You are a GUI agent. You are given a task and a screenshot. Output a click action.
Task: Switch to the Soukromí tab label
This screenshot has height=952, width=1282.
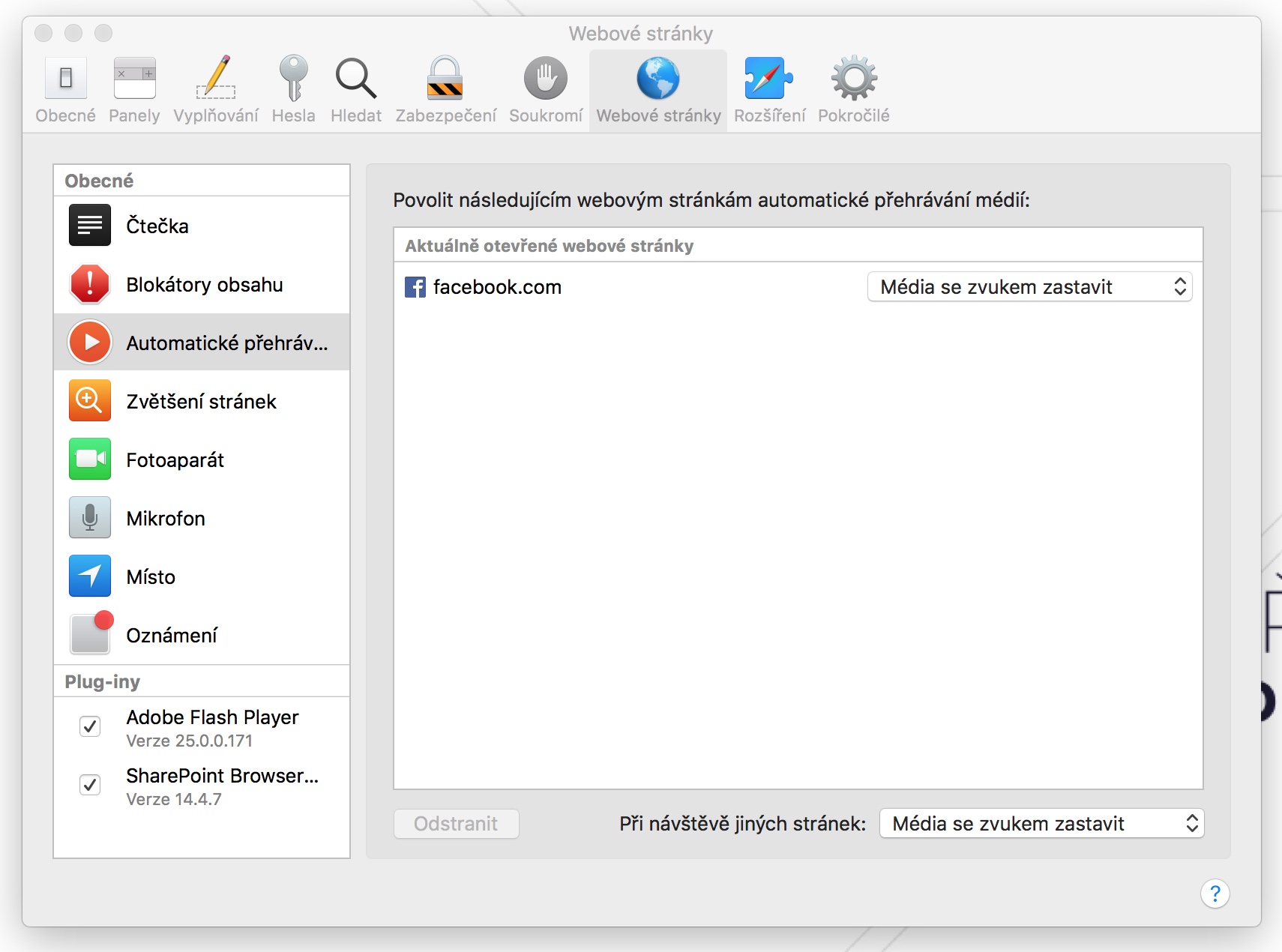[x=546, y=115]
